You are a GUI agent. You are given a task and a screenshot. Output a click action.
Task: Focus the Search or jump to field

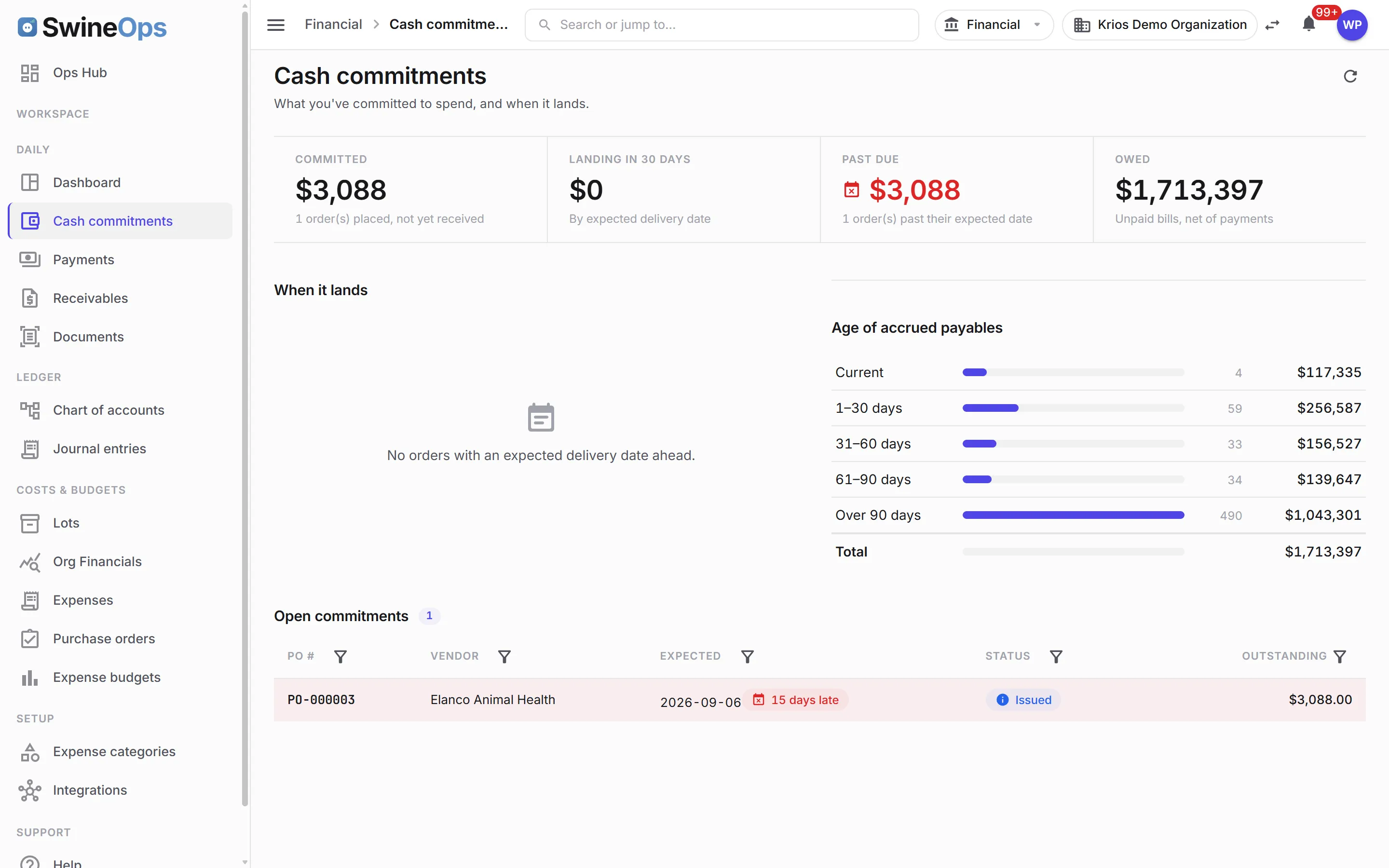[722, 25]
